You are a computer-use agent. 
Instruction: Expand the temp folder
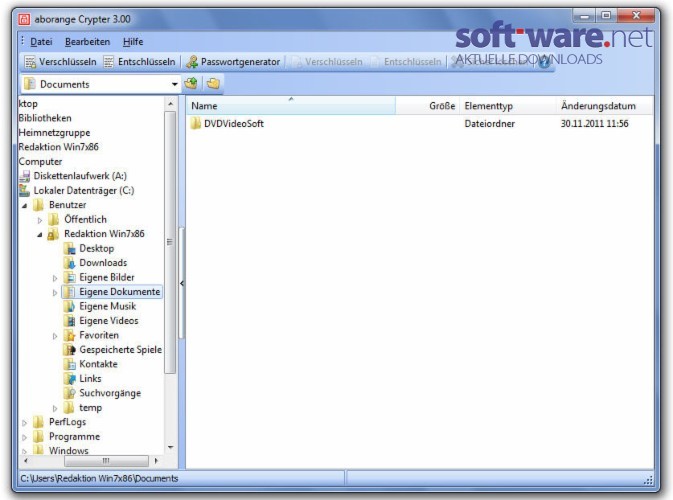pos(55,409)
